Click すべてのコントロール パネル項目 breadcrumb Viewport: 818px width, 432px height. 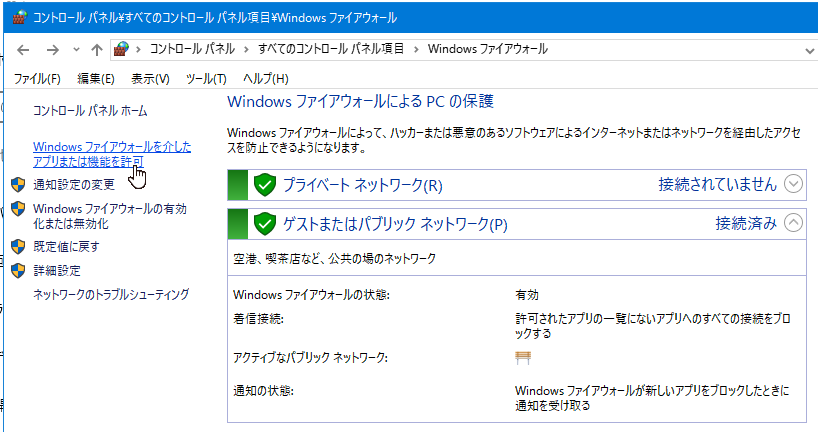click(x=331, y=49)
